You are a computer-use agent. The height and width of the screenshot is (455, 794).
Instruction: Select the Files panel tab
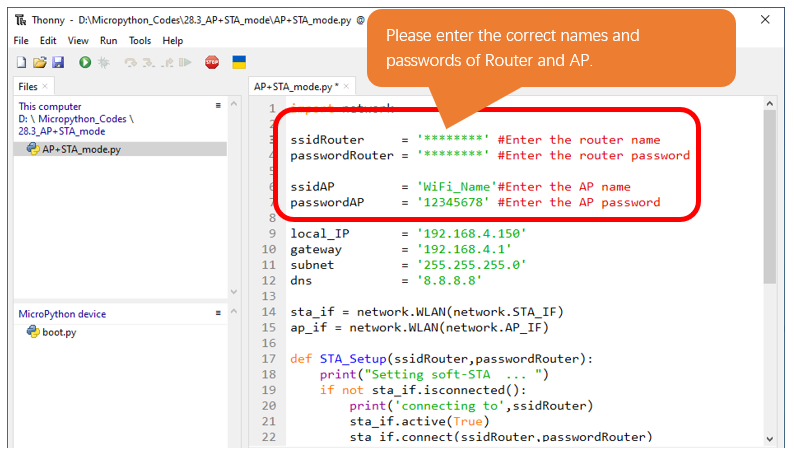[x=28, y=87]
